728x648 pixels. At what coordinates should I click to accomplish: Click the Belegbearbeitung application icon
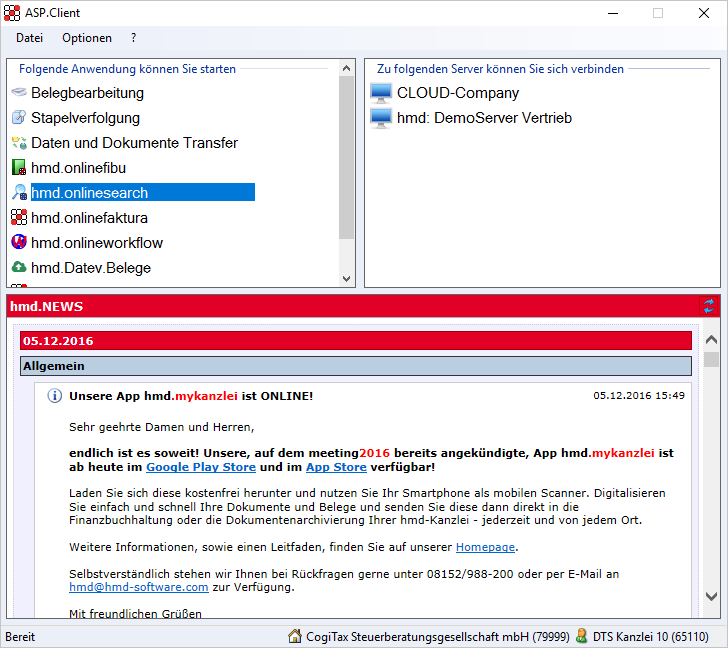pyautogui.click(x=19, y=93)
